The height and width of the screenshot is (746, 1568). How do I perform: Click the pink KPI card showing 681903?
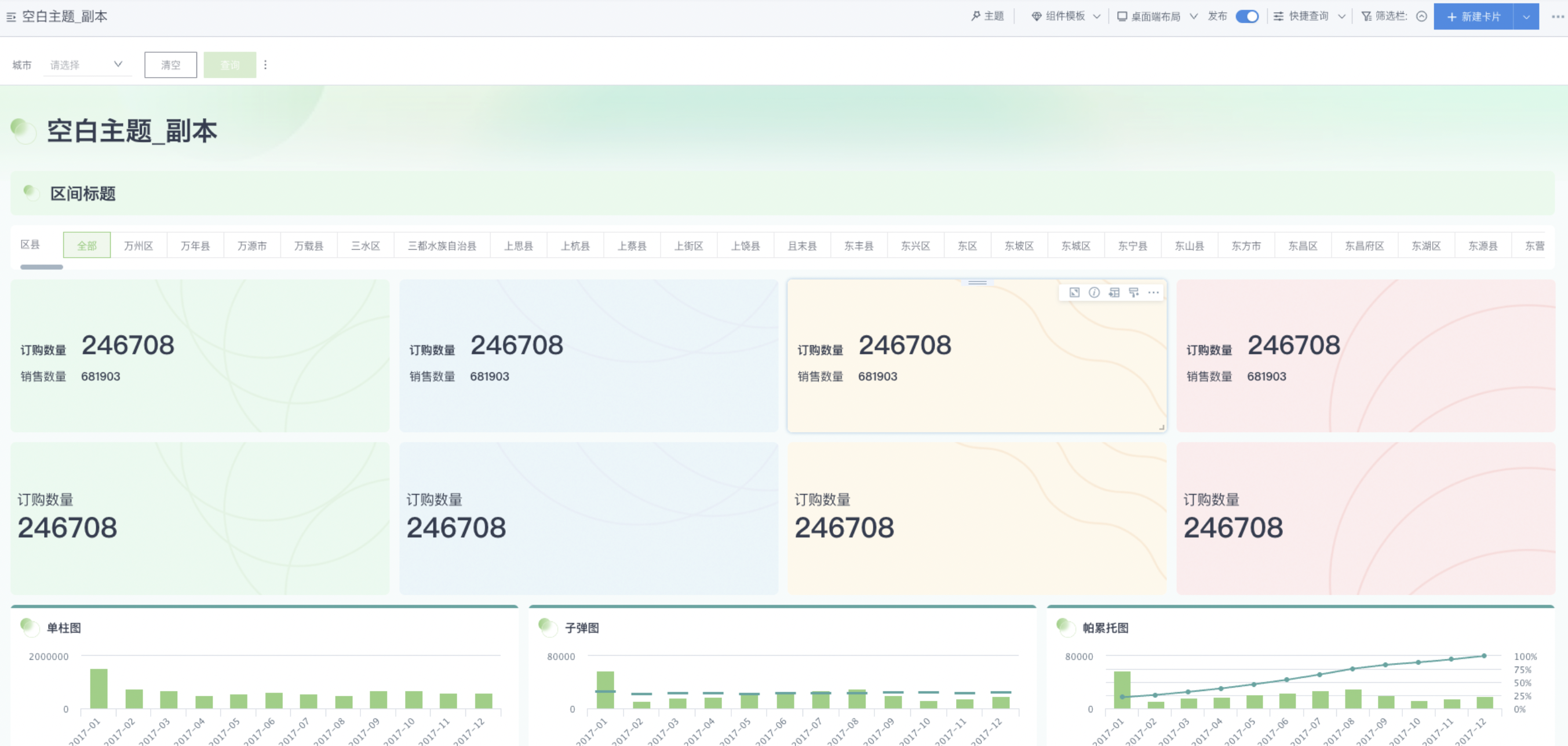pos(1365,356)
